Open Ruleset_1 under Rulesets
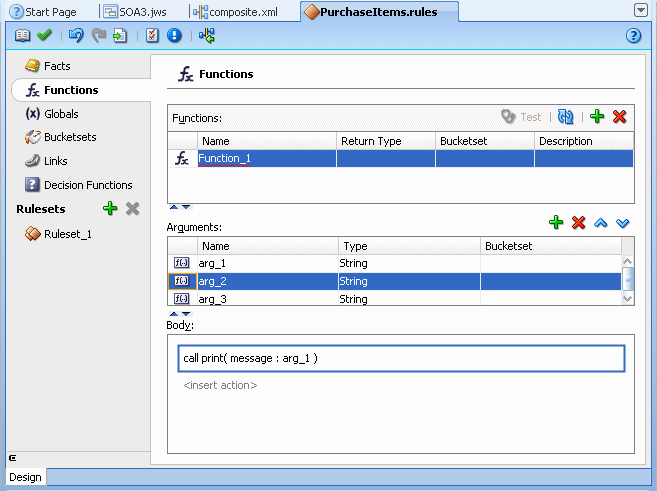The width and height of the screenshot is (657, 491). 58,234
